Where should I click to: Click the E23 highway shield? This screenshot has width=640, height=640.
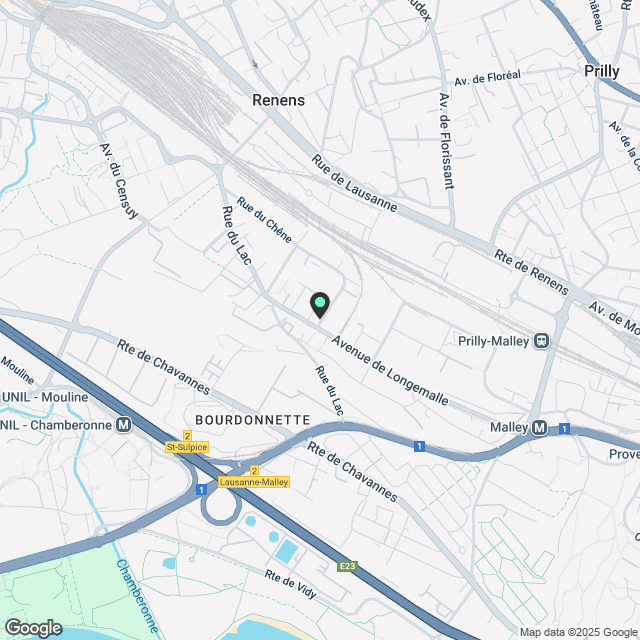[x=347, y=566]
